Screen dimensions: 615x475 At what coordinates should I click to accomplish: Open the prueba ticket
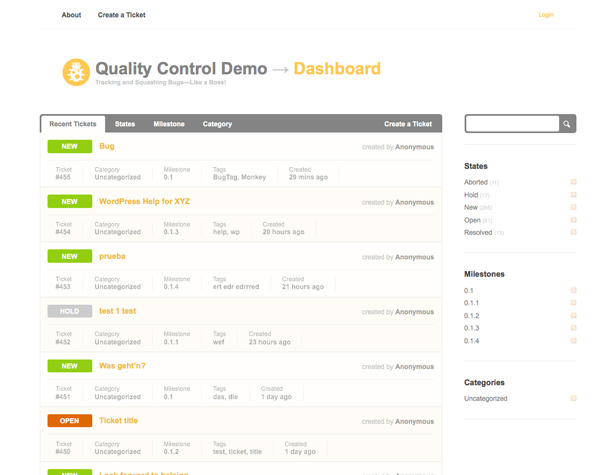click(112, 256)
